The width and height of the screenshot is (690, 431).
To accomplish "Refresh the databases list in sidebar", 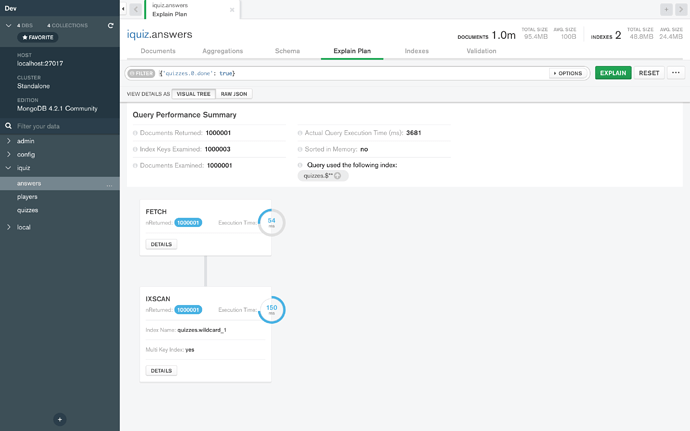I will tap(109, 24).
